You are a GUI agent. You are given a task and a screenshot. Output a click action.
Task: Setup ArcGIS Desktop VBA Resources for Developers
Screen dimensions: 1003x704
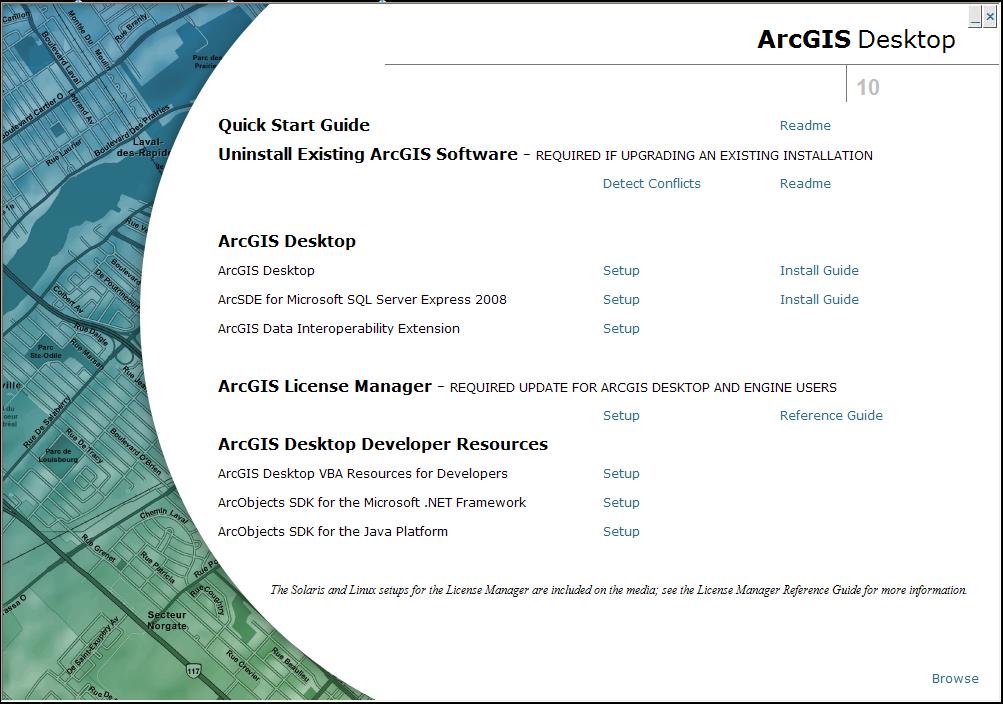click(620, 473)
